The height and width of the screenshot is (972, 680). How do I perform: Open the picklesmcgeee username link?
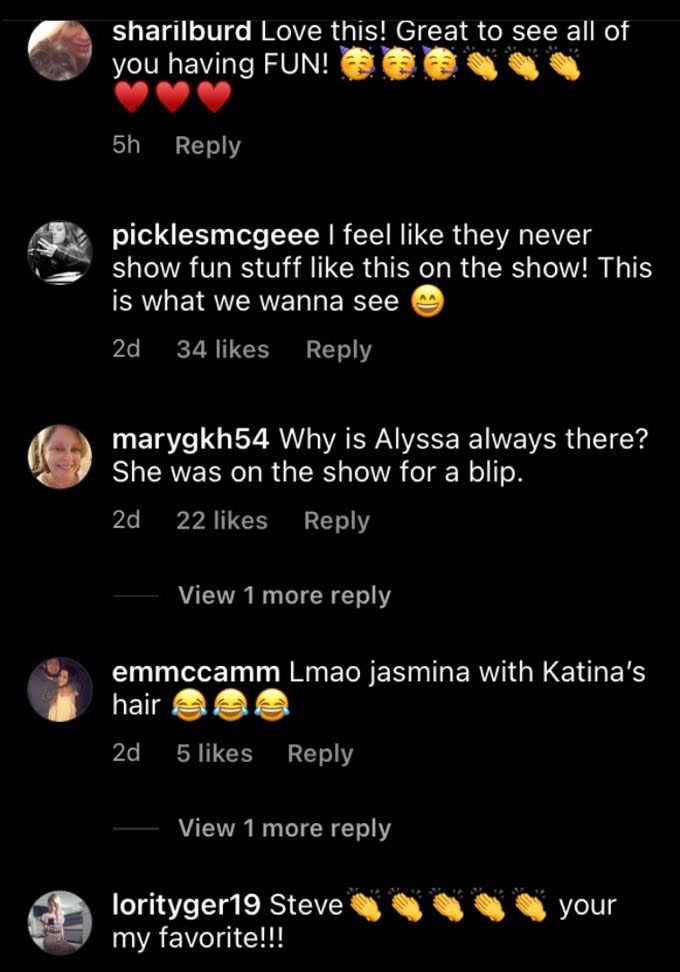point(216,236)
